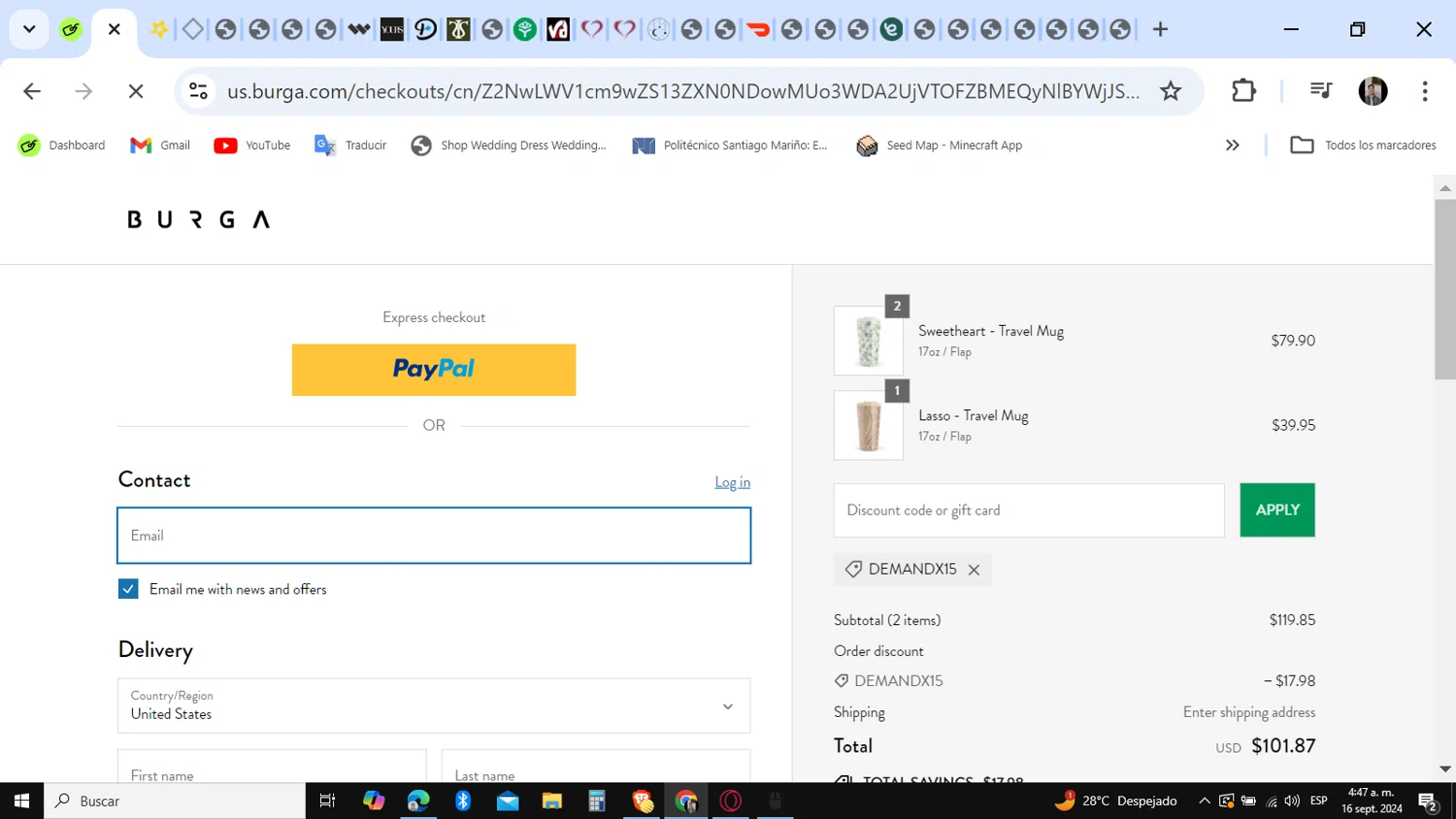1456x819 pixels.
Task: Open Copilot from the taskbar
Action: pos(374,801)
